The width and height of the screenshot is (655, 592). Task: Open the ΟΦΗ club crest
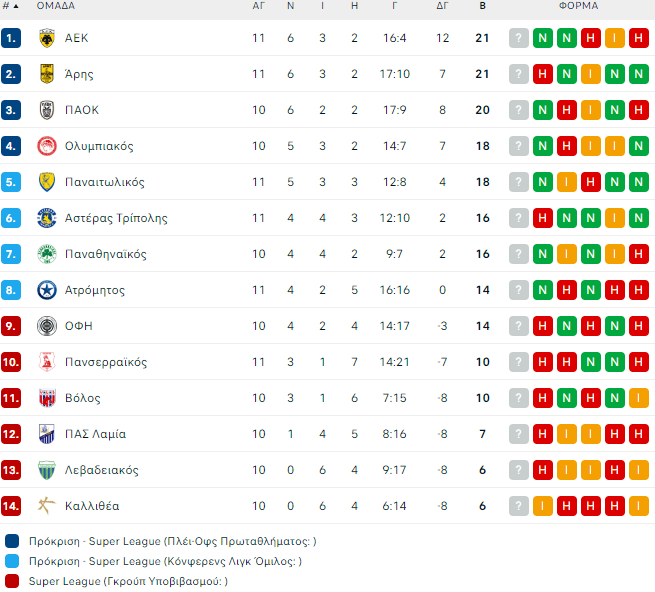coord(47,326)
